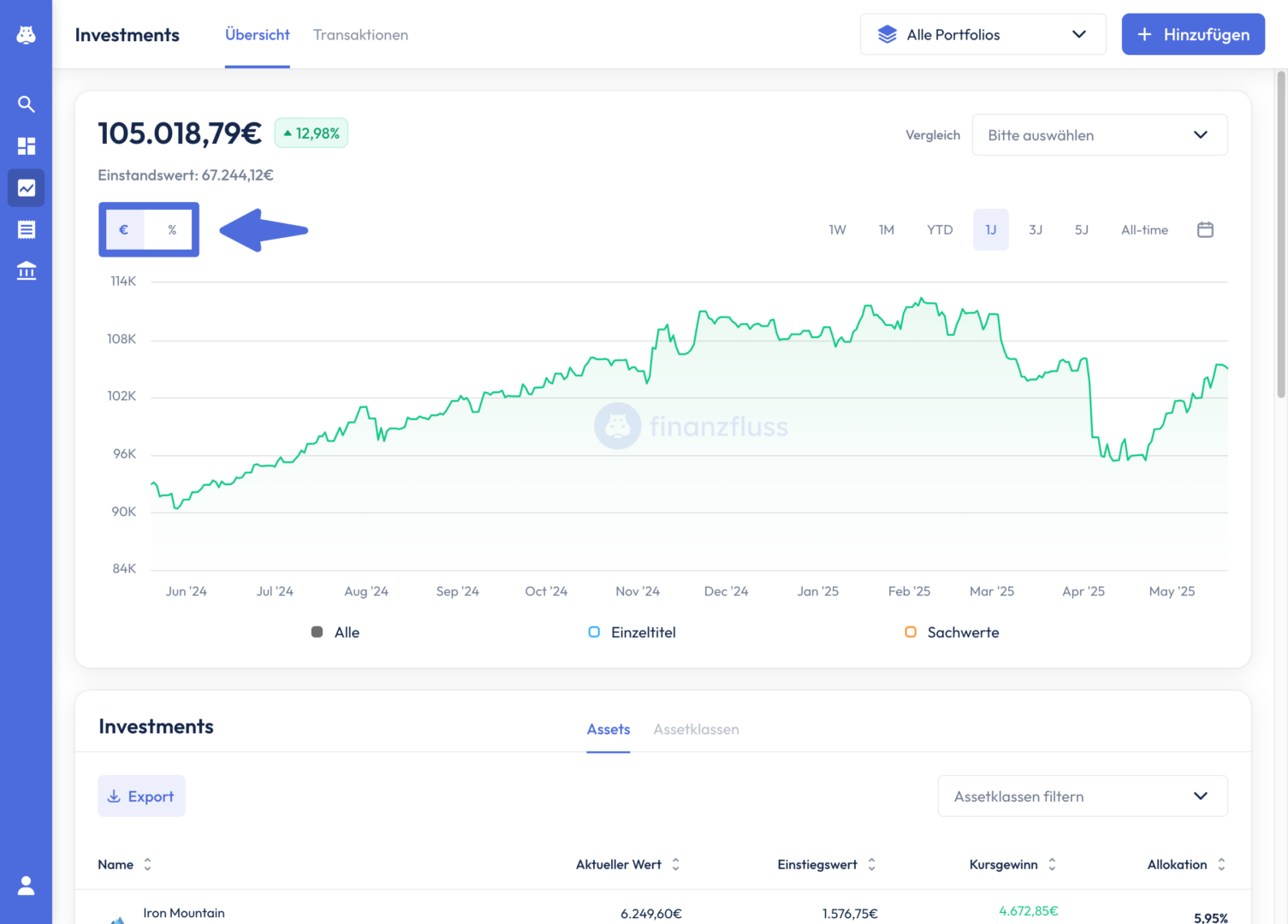Image resolution: width=1288 pixels, height=924 pixels.
Task: Open search from the sidebar
Action: (x=27, y=104)
